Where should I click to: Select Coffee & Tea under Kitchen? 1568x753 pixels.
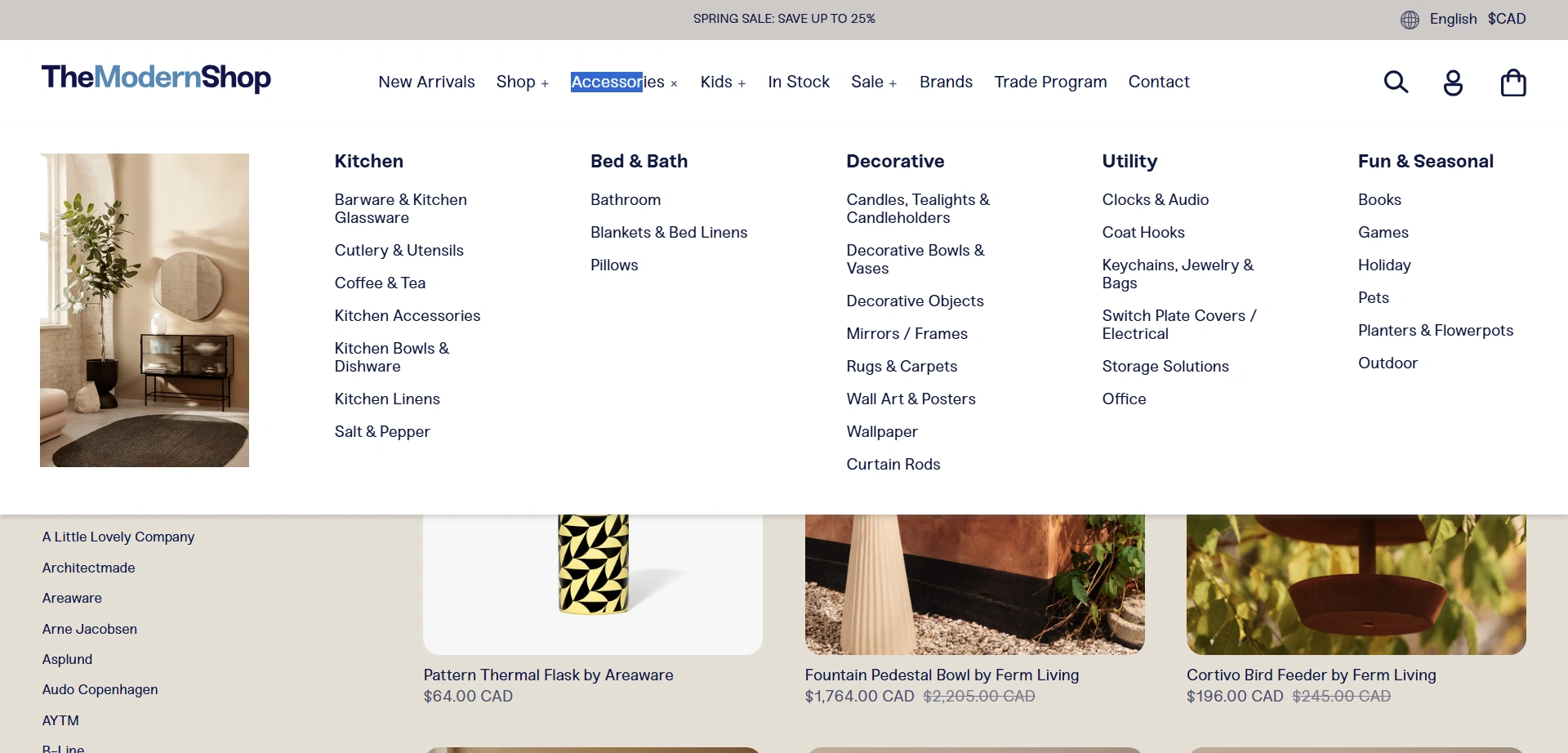(x=380, y=283)
